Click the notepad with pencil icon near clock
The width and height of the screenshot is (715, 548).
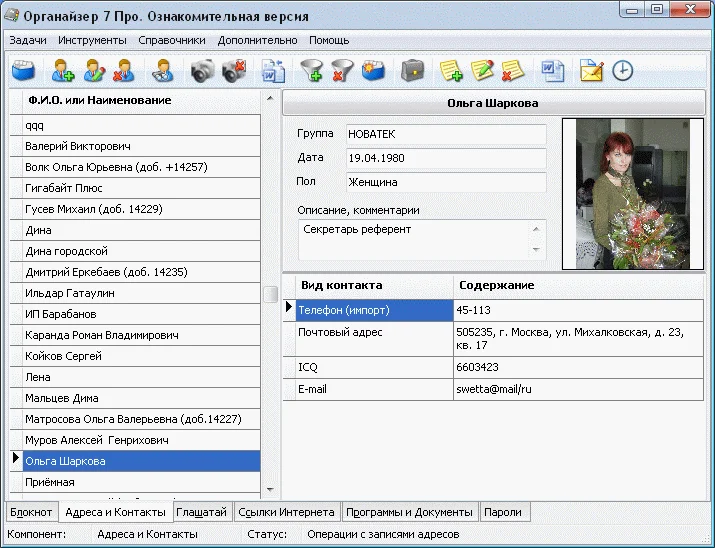(592, 71)
